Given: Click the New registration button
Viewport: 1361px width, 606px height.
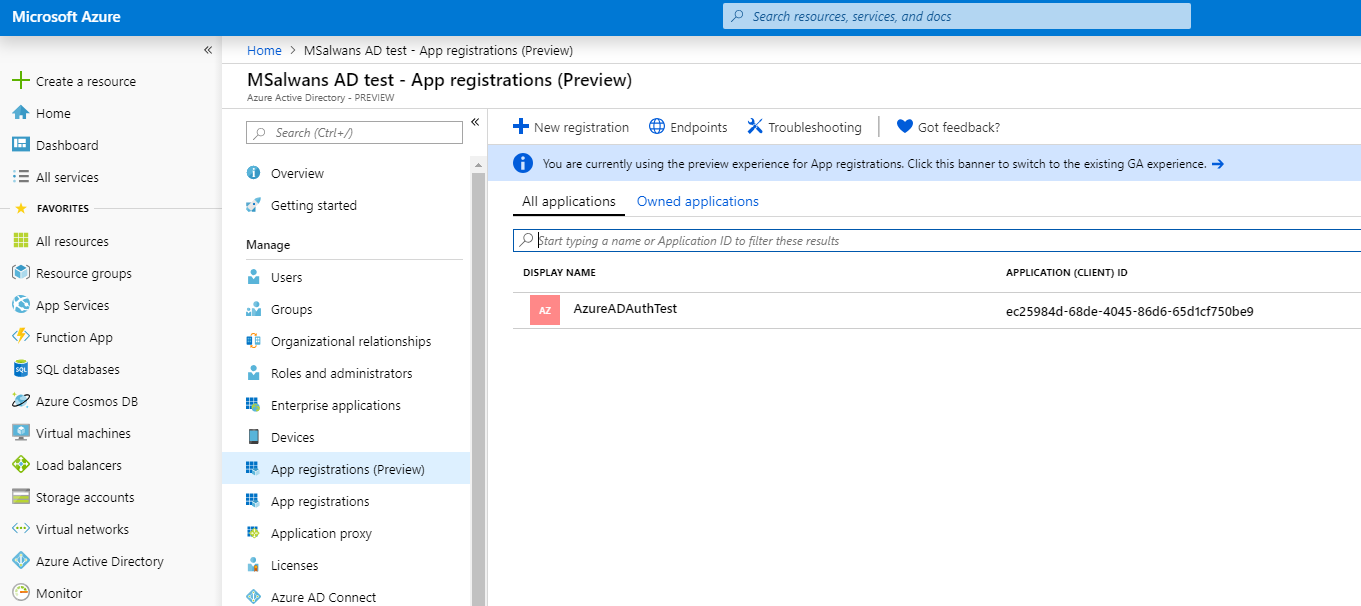Looking at the screenshot, I should [x=571, y=127].
